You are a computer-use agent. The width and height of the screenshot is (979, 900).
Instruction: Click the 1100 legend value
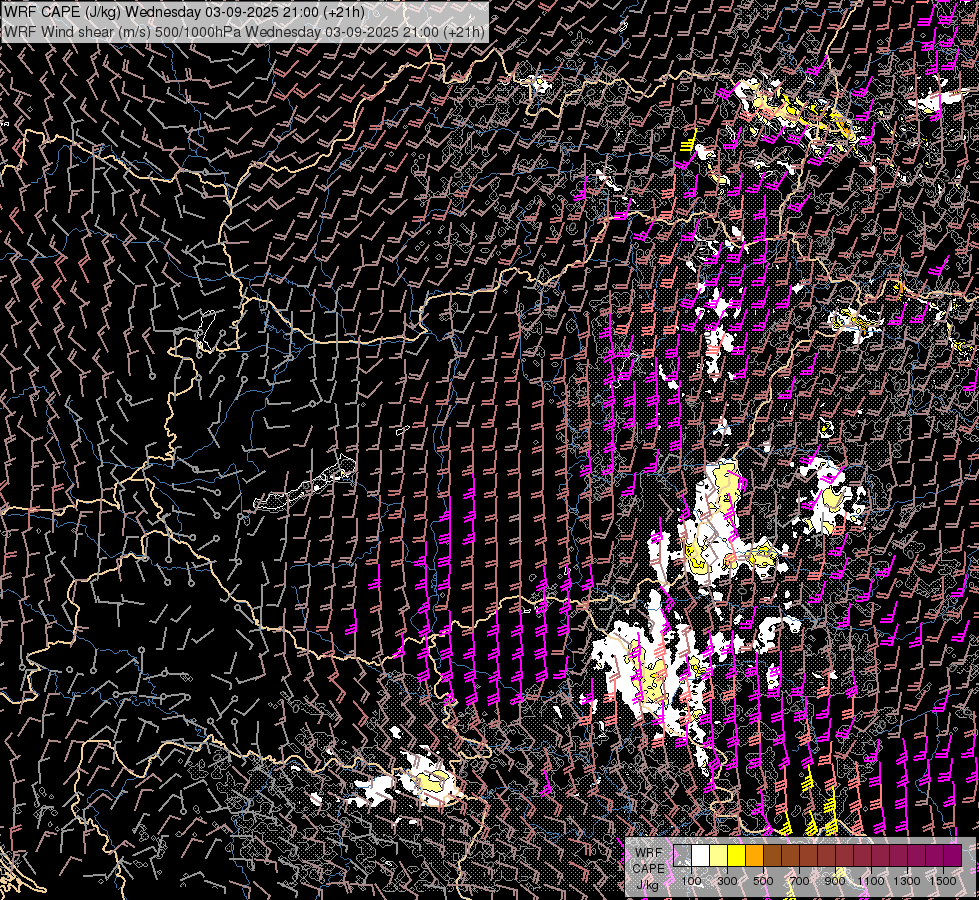871,881
